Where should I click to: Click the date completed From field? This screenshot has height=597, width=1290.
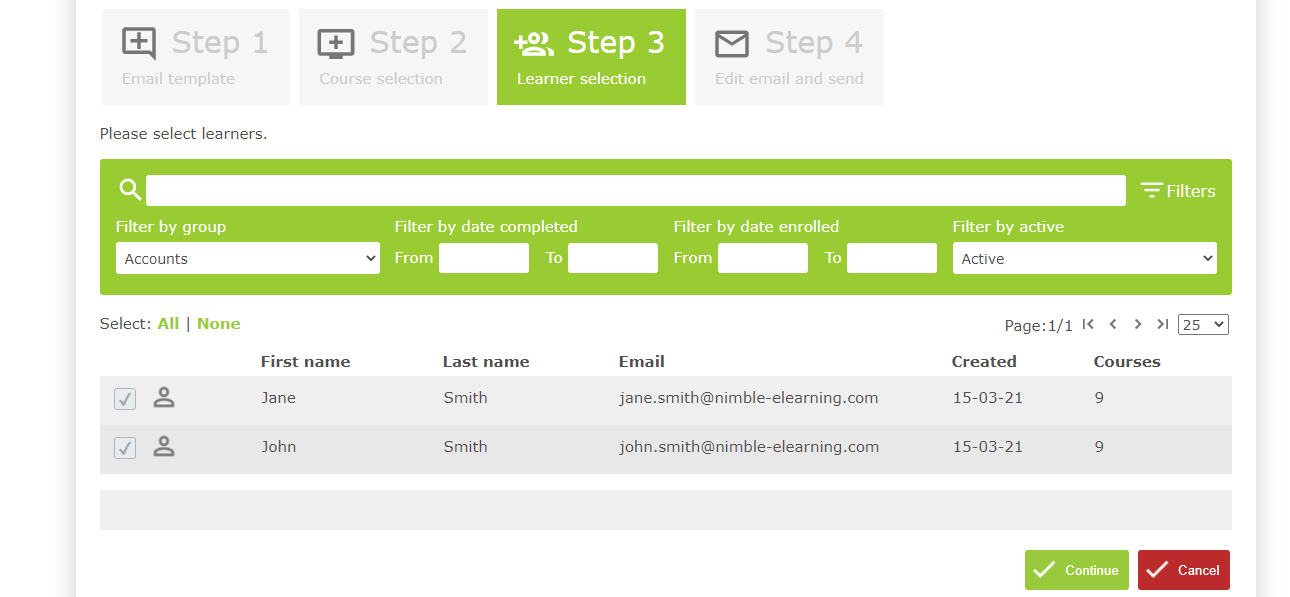[484, 257]
